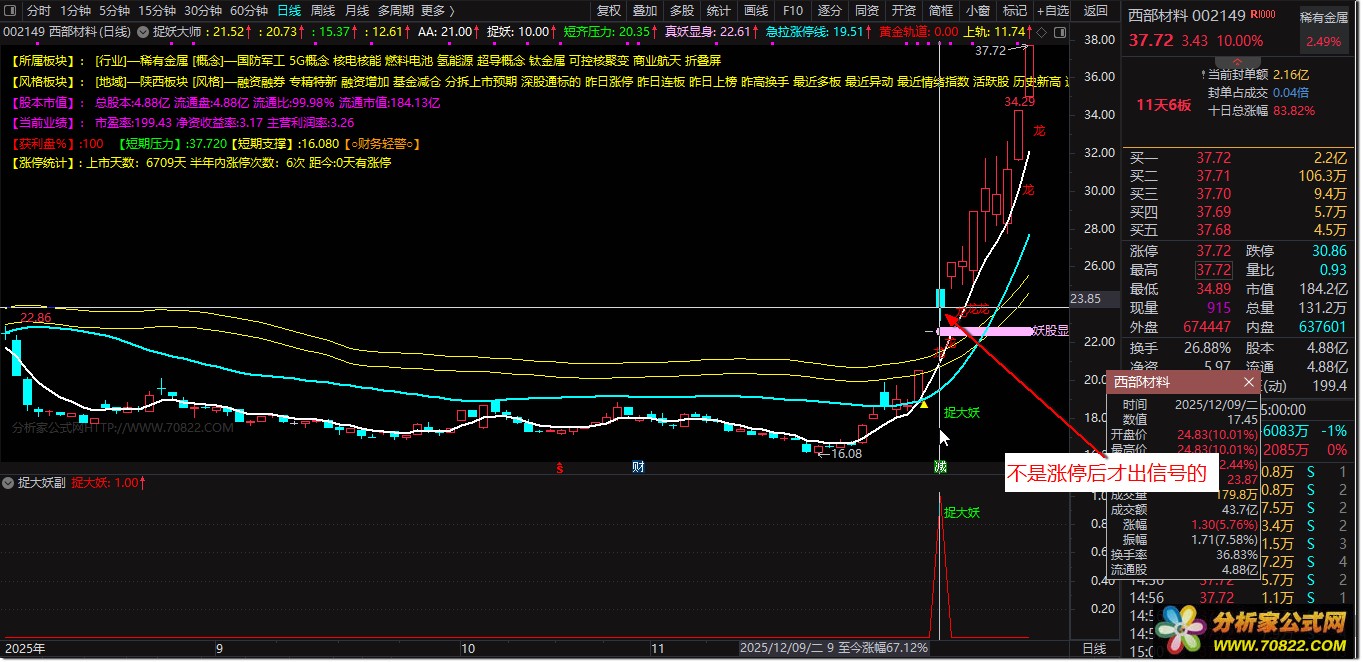Expand the 捉大妖副 sub-indicator dropdown
The image size is (1363, 662).
click(10, 482)
